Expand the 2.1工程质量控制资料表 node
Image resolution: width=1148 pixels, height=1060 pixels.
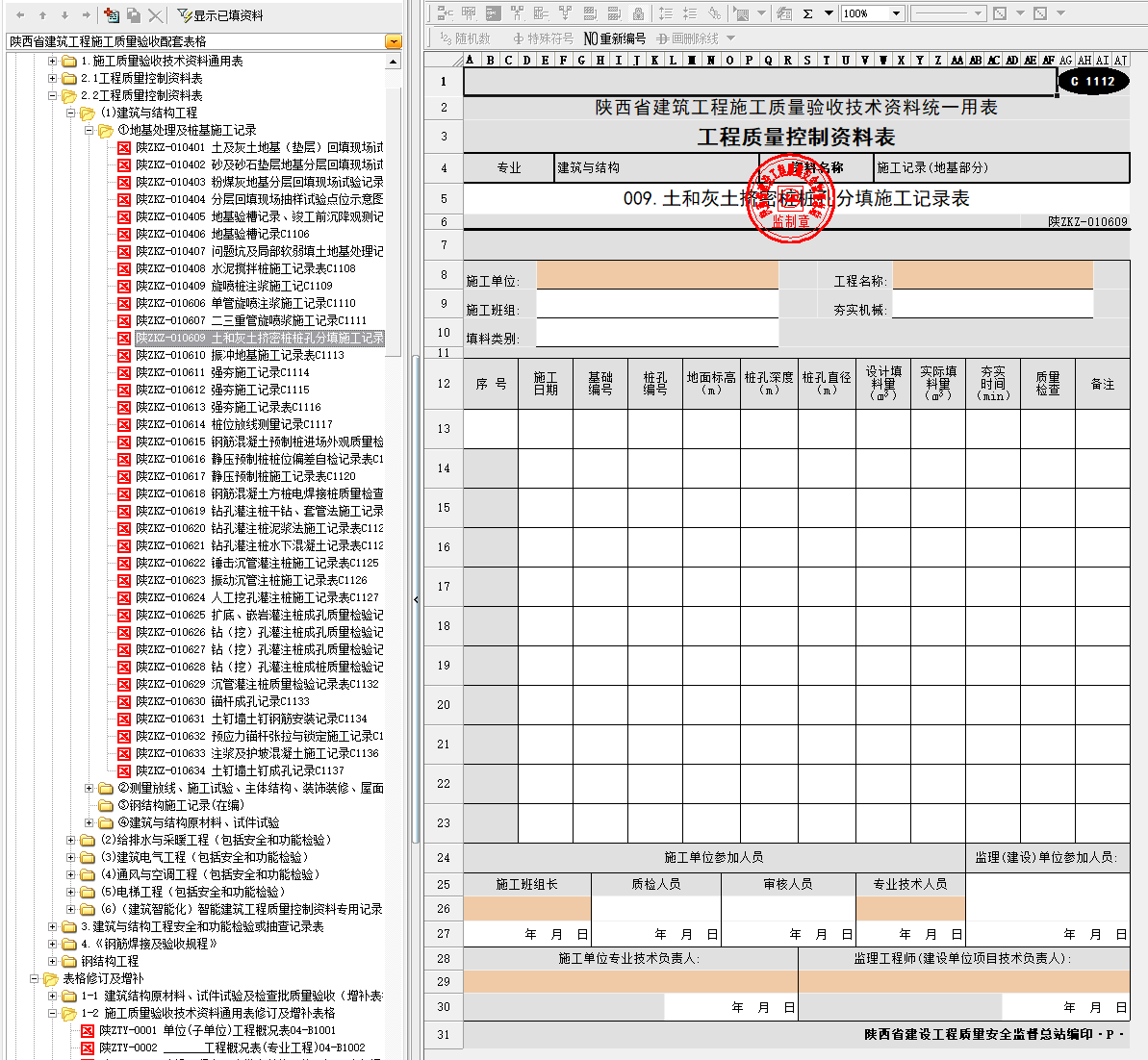tap(52, 78)
